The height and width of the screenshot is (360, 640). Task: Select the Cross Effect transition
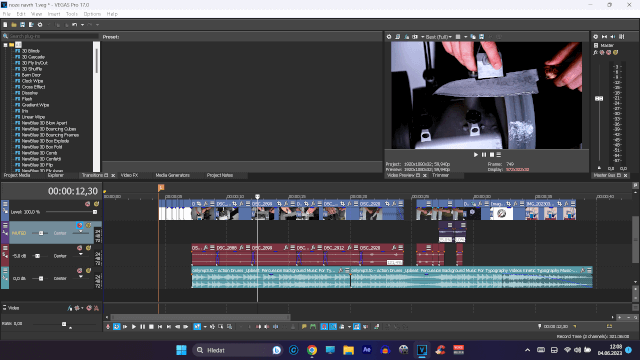(33, 87)
